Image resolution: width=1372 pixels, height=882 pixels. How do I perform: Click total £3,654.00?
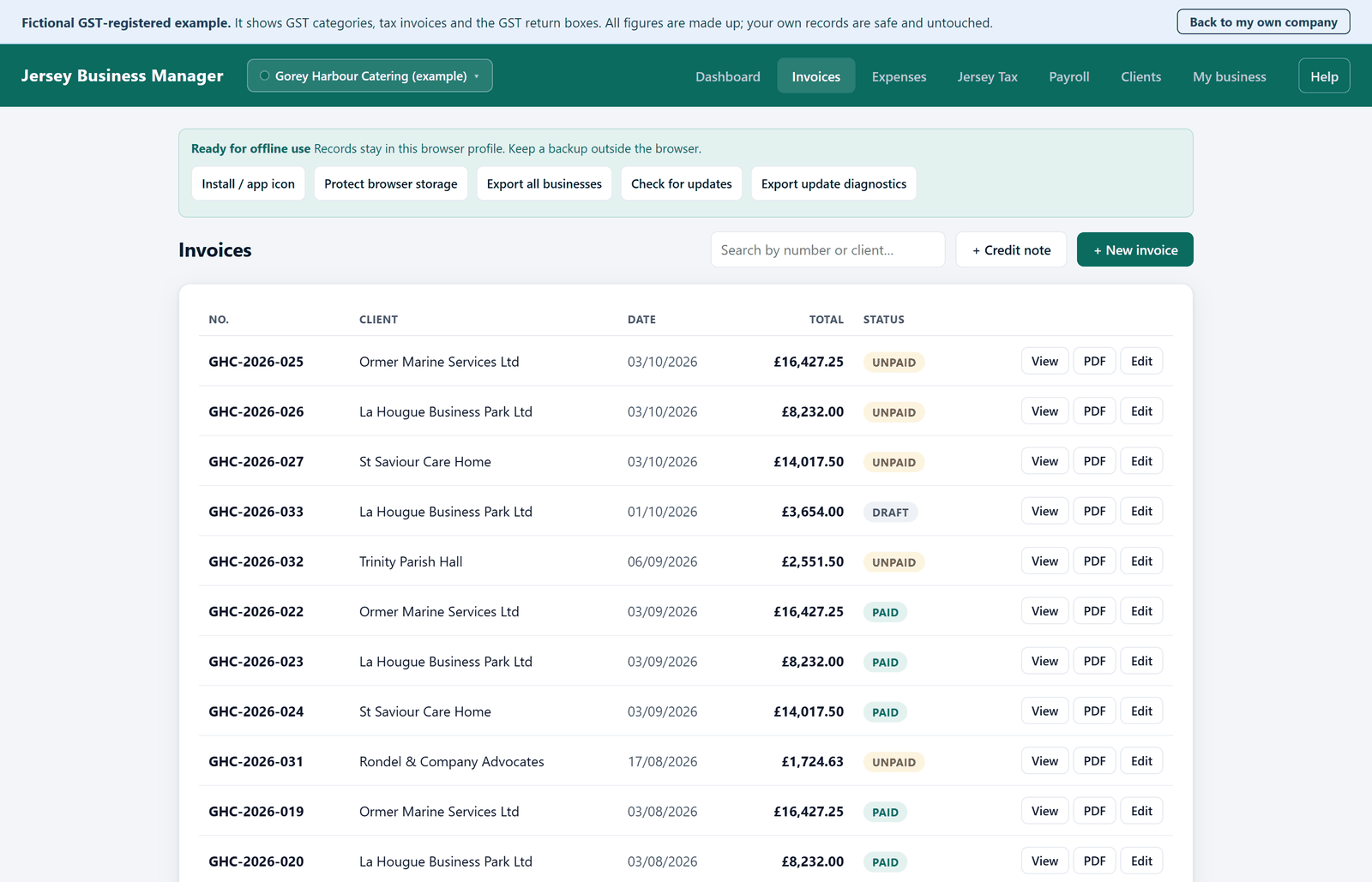812,512
